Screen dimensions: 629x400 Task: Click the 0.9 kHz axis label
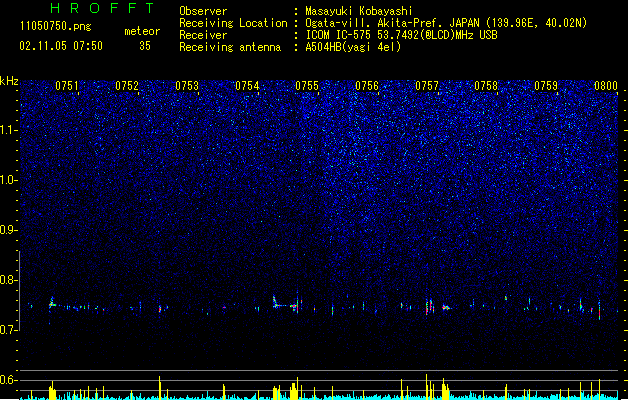tap(9, 230)
